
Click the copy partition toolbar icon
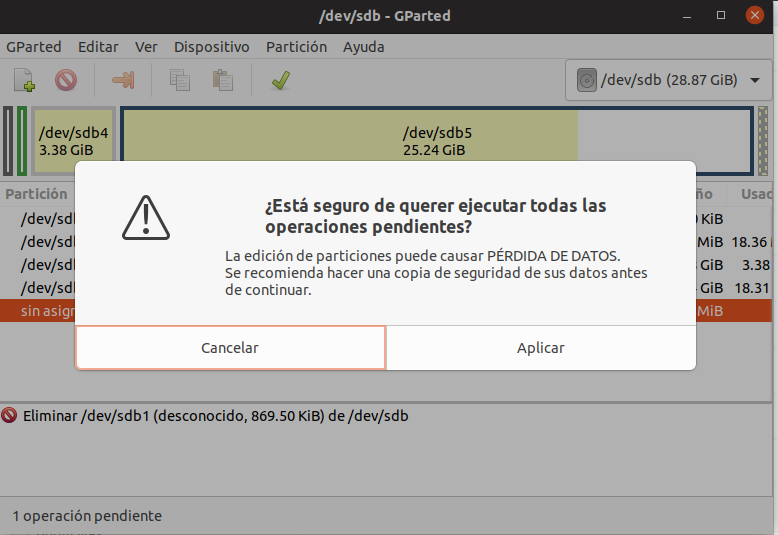coord(180,80)
